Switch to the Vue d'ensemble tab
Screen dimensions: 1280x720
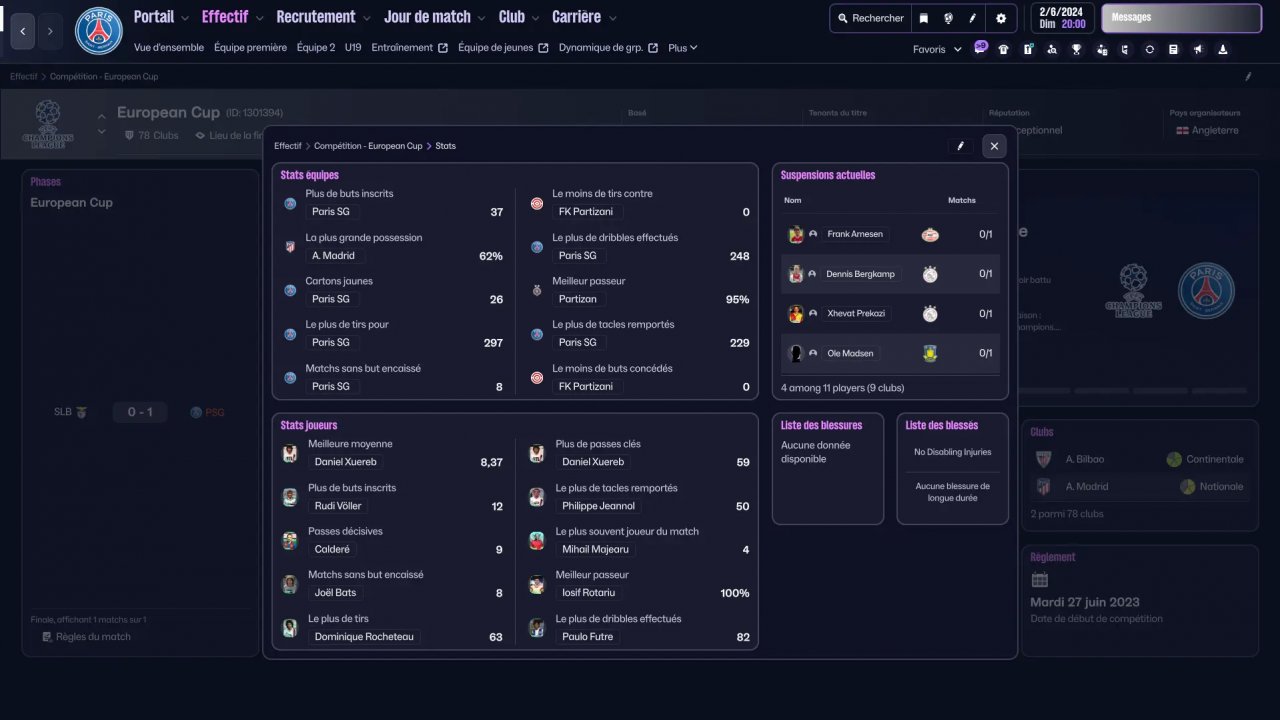coord(169,47)
